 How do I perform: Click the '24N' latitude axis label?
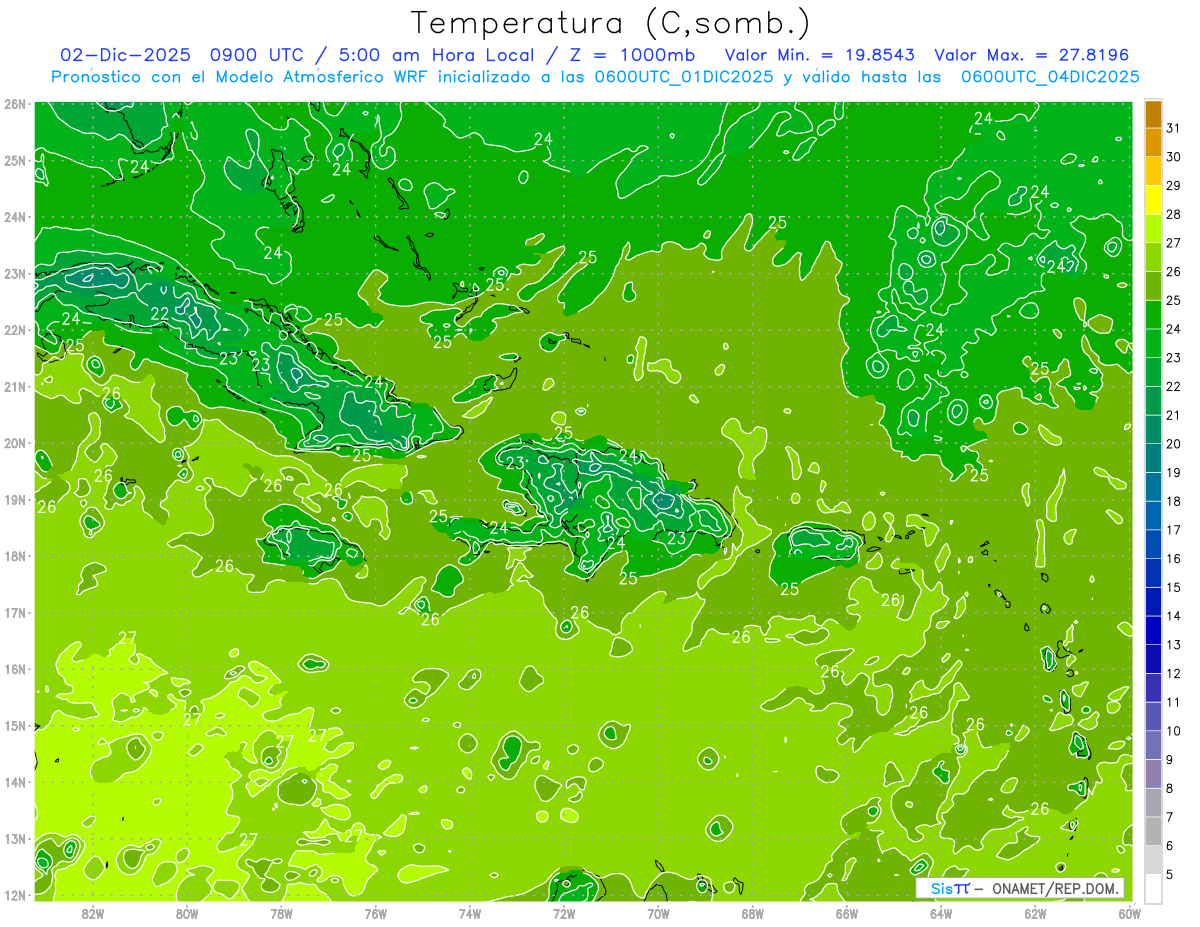click(x=14, y=217)
